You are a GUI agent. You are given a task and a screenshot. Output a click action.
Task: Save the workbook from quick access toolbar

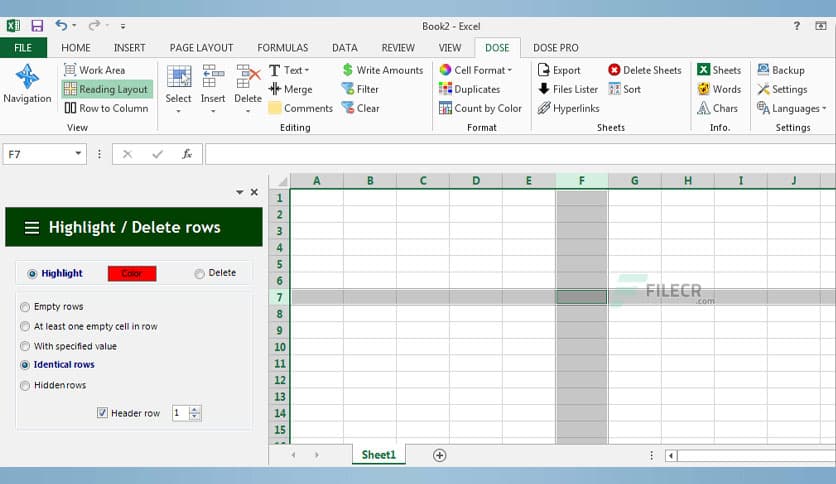37,26
